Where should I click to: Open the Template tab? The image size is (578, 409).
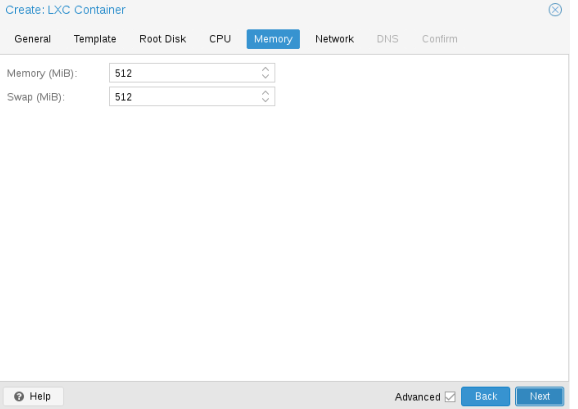coord(95,39)
